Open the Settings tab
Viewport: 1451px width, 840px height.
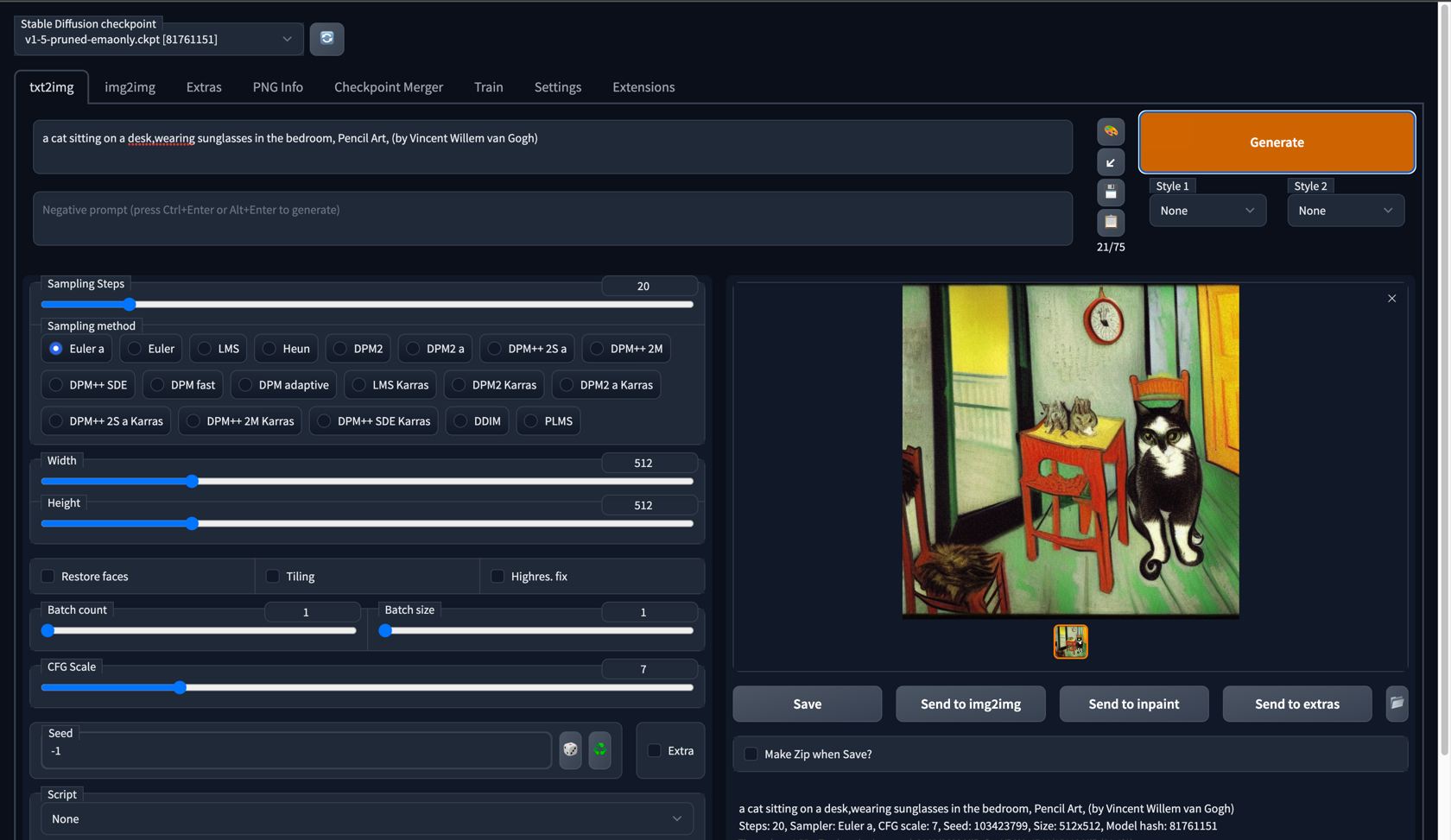coord(558,87)
